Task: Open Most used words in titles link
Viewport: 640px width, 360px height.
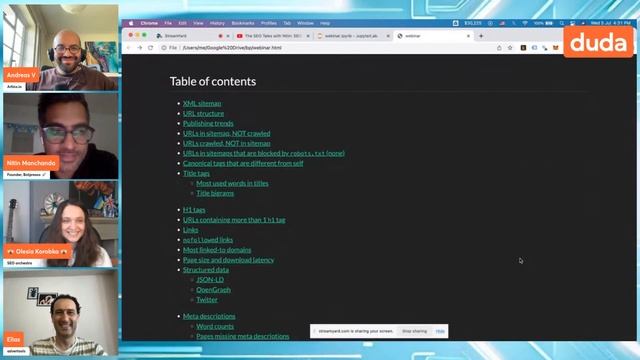Action: tap(232, 183)
